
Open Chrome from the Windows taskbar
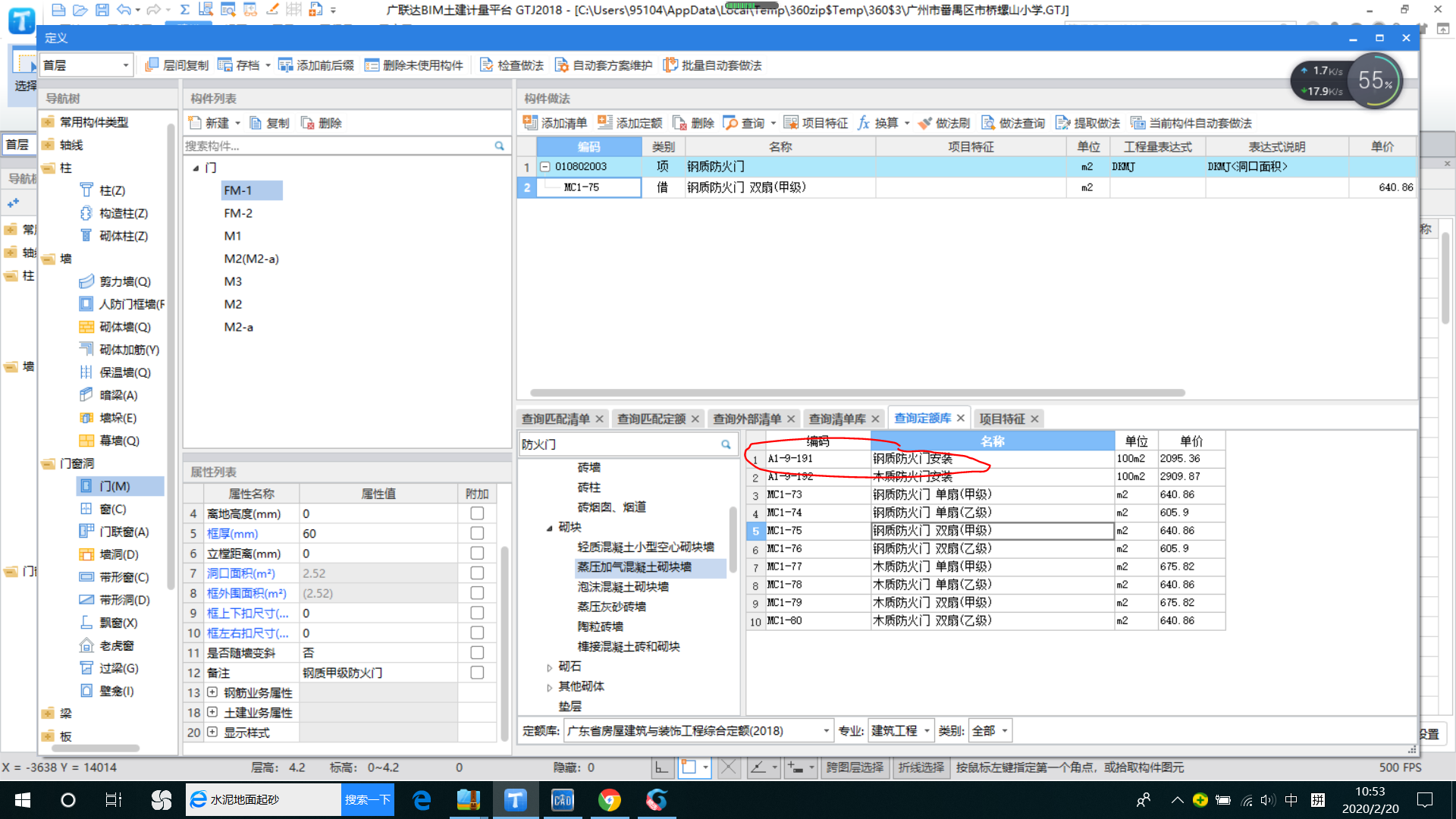(609, 800)
